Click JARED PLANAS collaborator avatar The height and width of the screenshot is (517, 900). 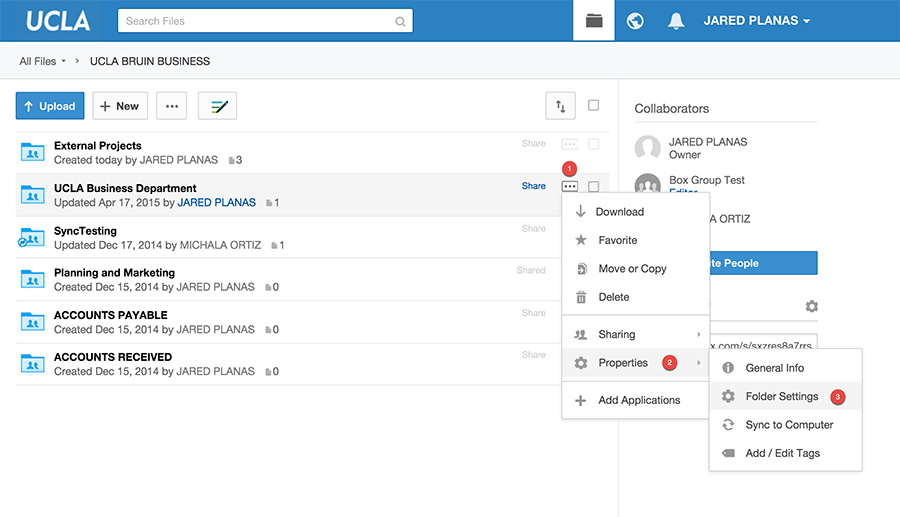[647, 147]
